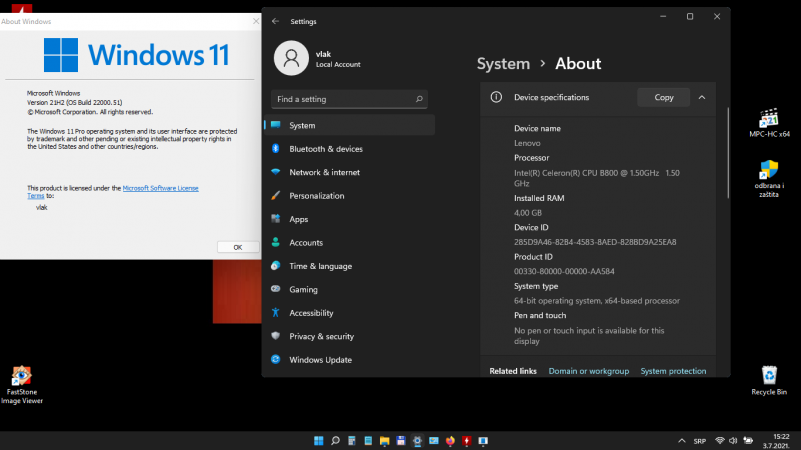Click the device name value Lenovo
Screen dimensions: 801x450
tap(527, 144)
